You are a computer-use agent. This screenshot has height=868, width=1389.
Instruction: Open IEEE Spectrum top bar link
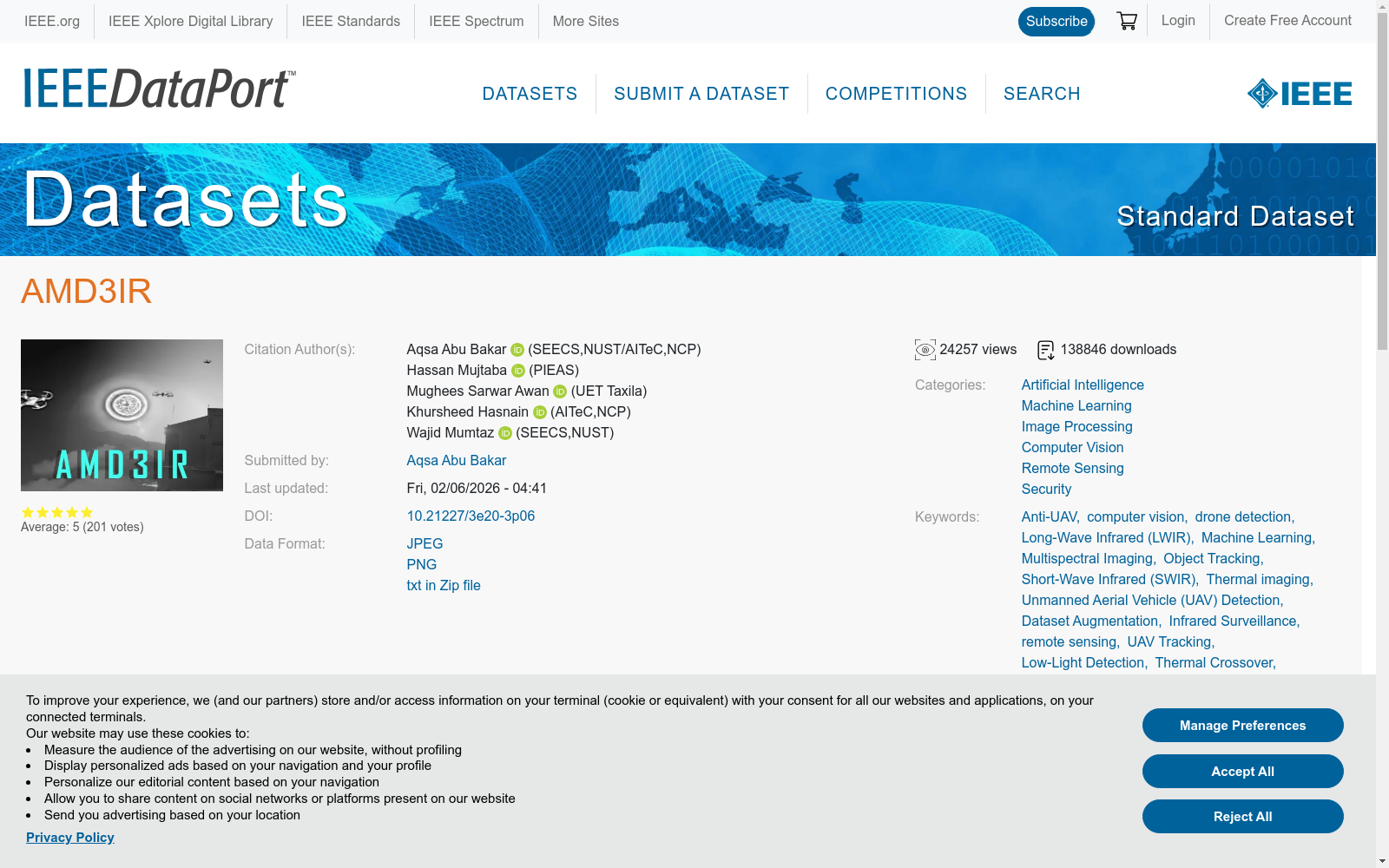(477, 21)
